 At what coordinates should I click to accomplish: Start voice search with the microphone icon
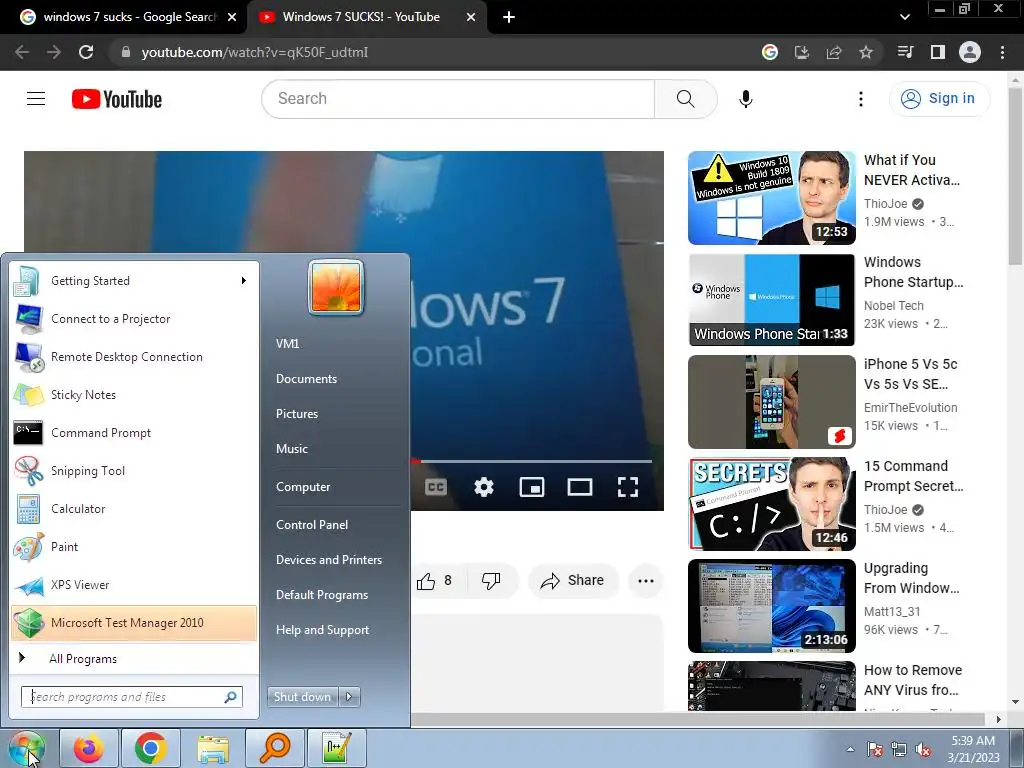(745, 99)
